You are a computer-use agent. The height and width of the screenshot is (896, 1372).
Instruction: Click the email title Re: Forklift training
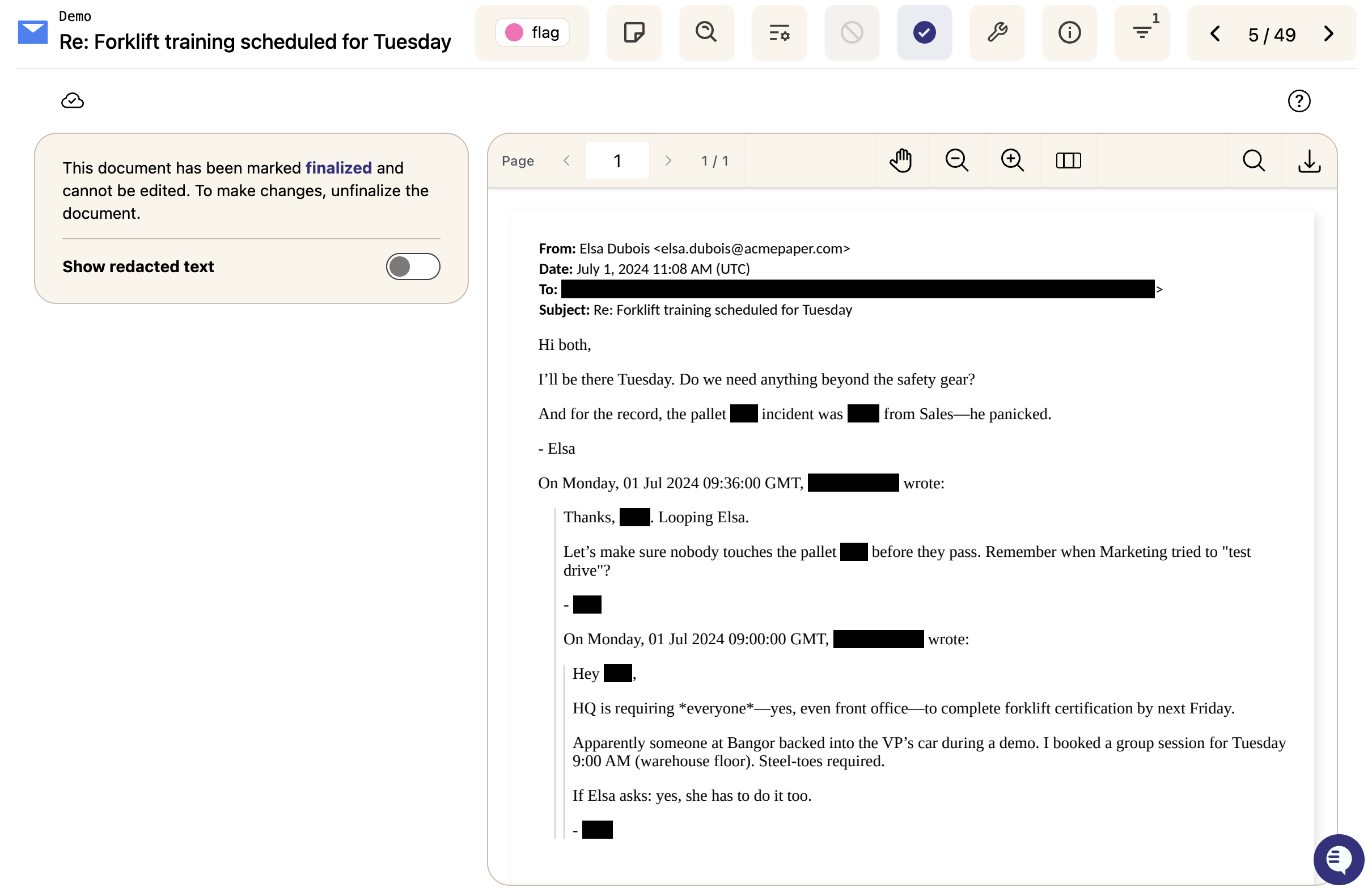point(255,41)
